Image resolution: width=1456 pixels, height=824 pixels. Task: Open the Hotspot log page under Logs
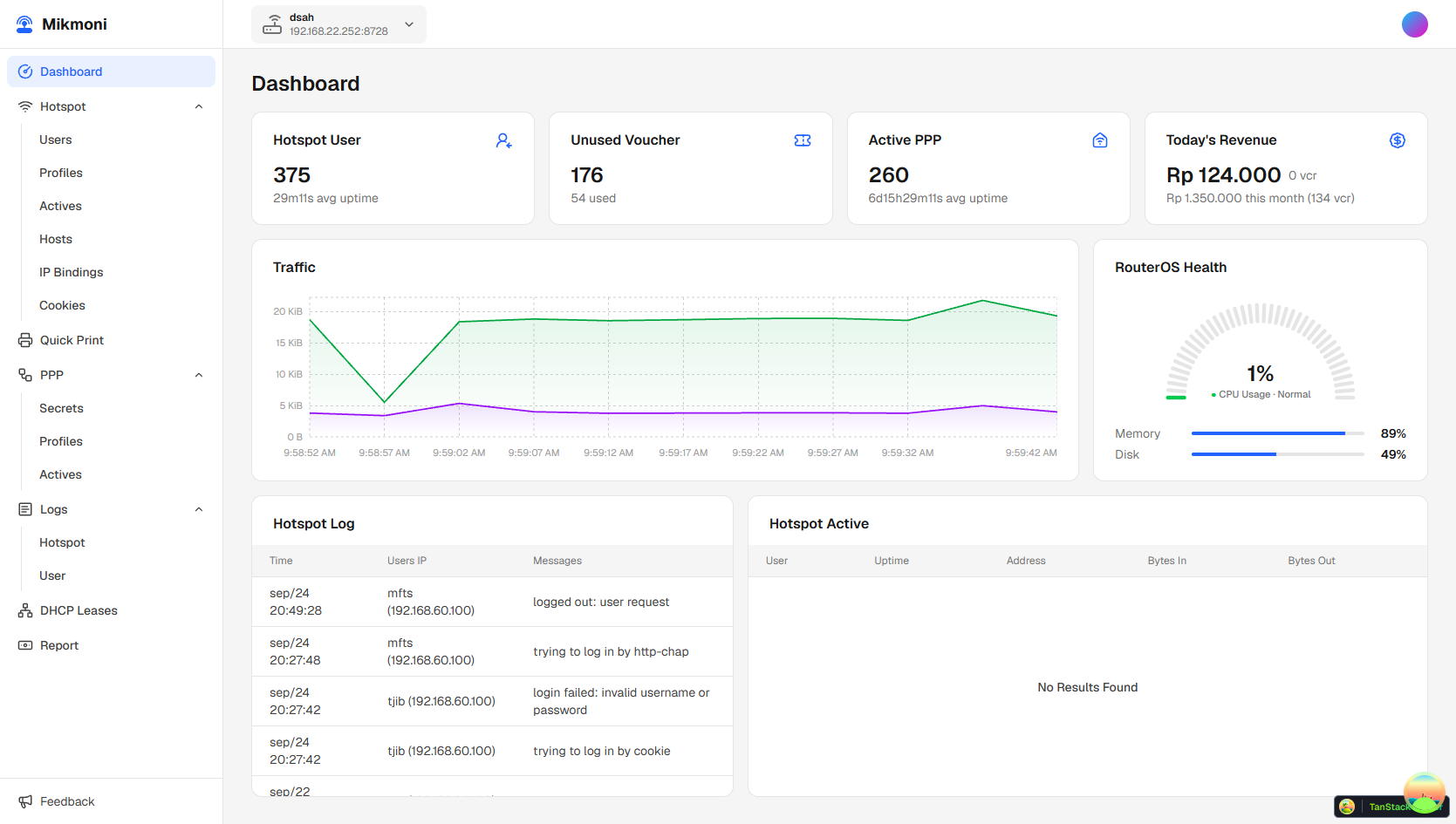(62, 542)
